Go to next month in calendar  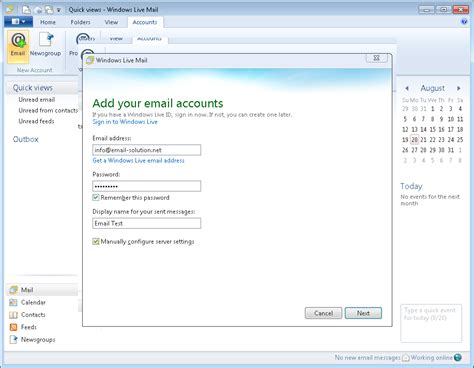click(459, 88)
